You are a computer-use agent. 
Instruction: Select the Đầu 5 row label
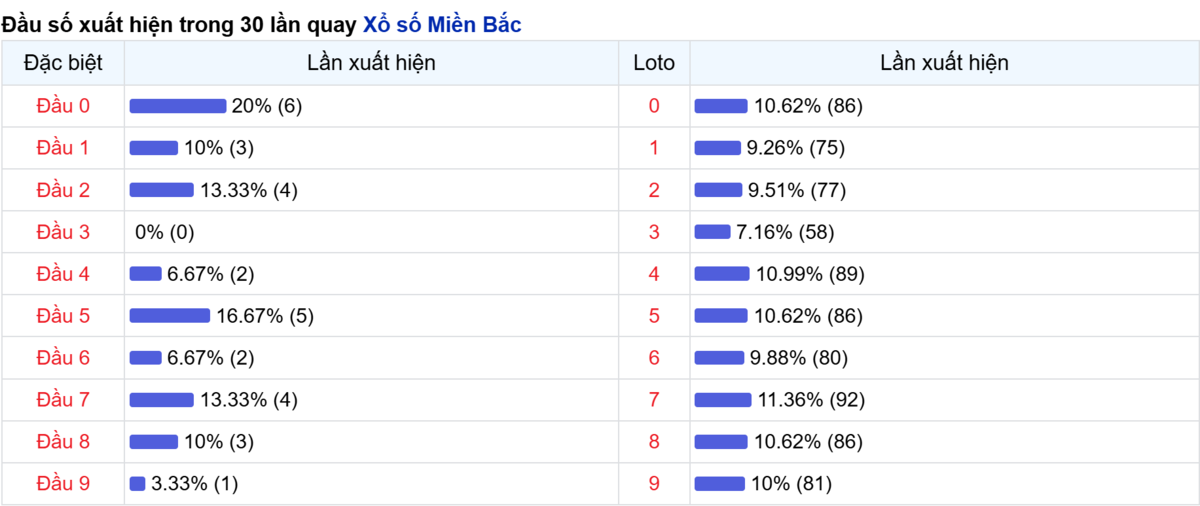63,316
